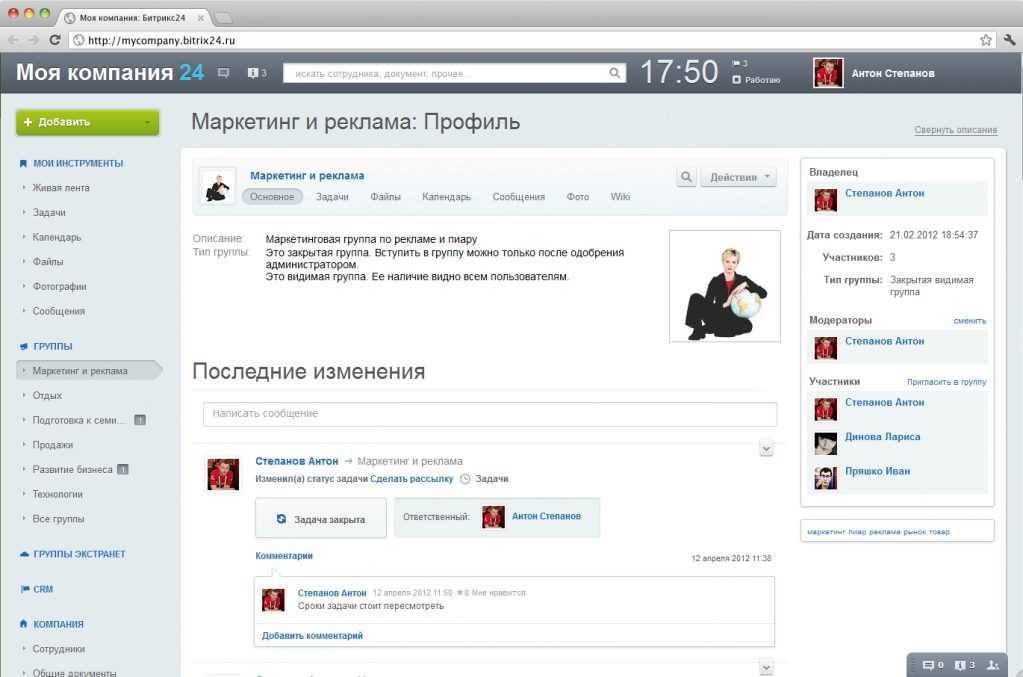This screenshot has width=1023, height=677.
Task: Open the "Действия" dropdown menu
Action: pyautogui.click(x=738, y=176)
